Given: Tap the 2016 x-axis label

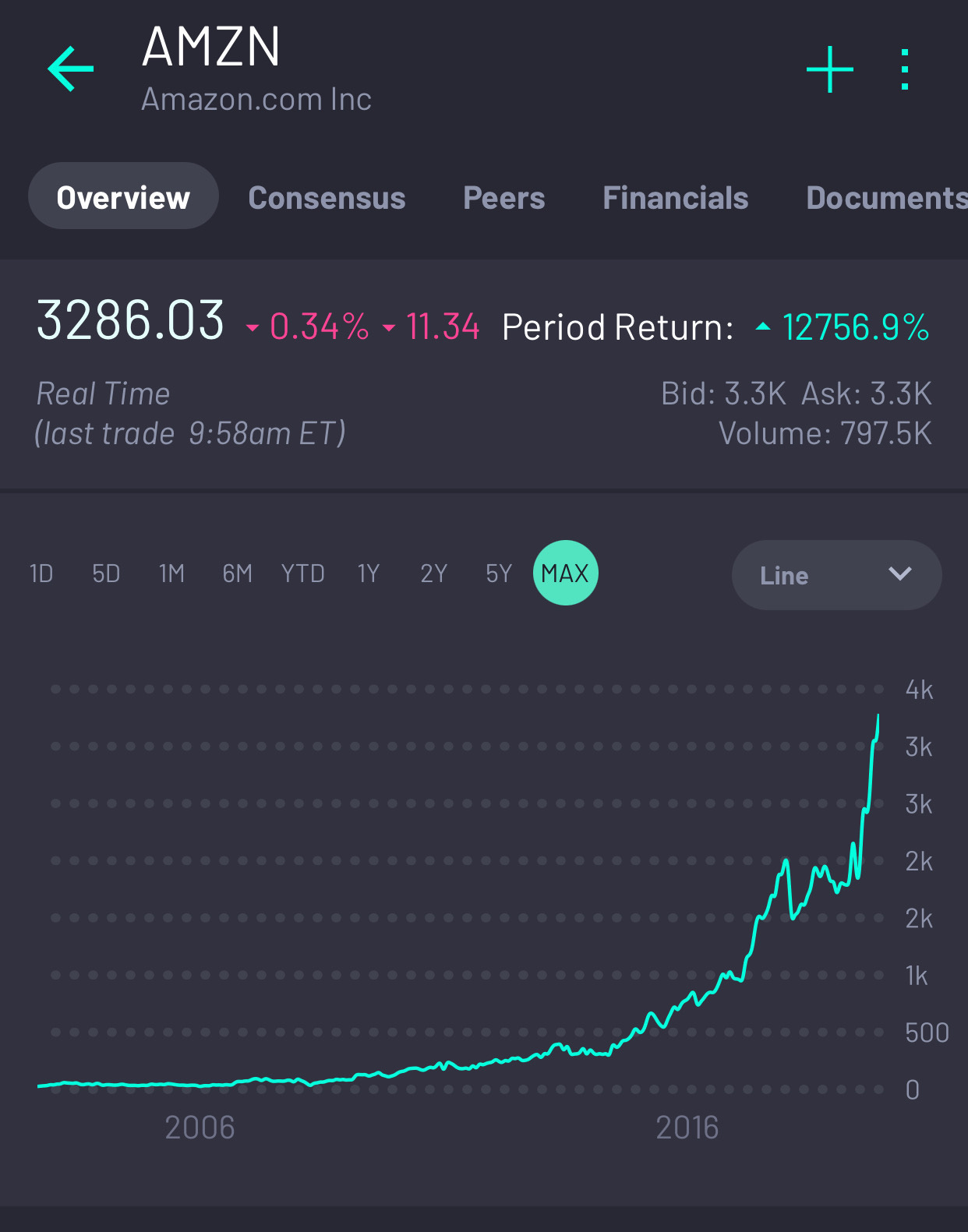Looking at the screenshot, I should pos(687,1128).
